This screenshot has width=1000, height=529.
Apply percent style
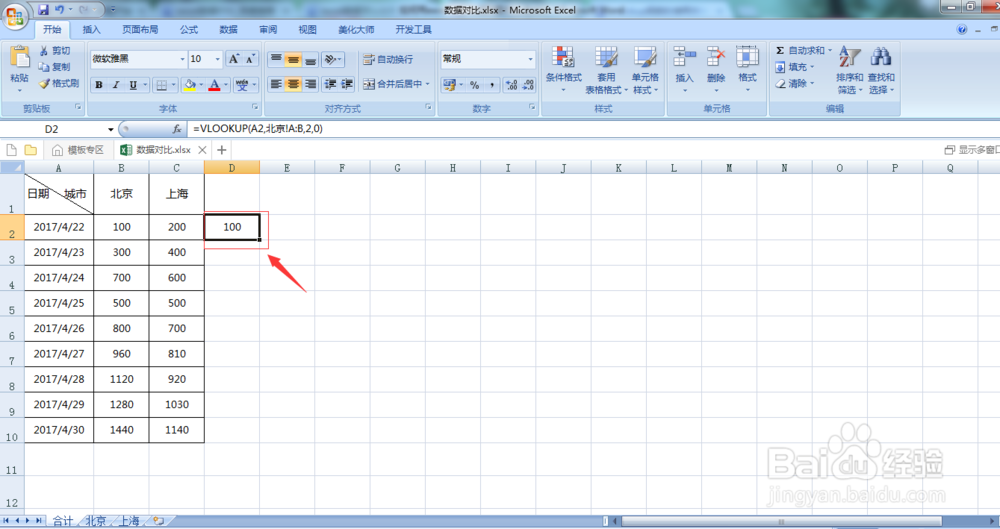pos(474,84)
